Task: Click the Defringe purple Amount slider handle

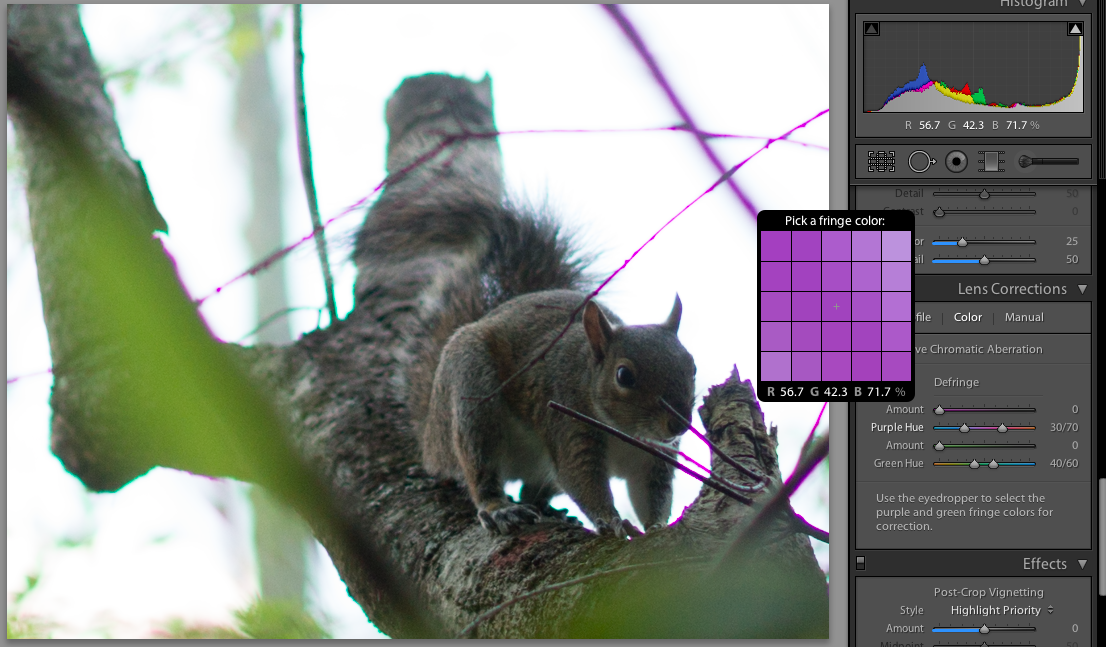Action: [x=939, y=410]
